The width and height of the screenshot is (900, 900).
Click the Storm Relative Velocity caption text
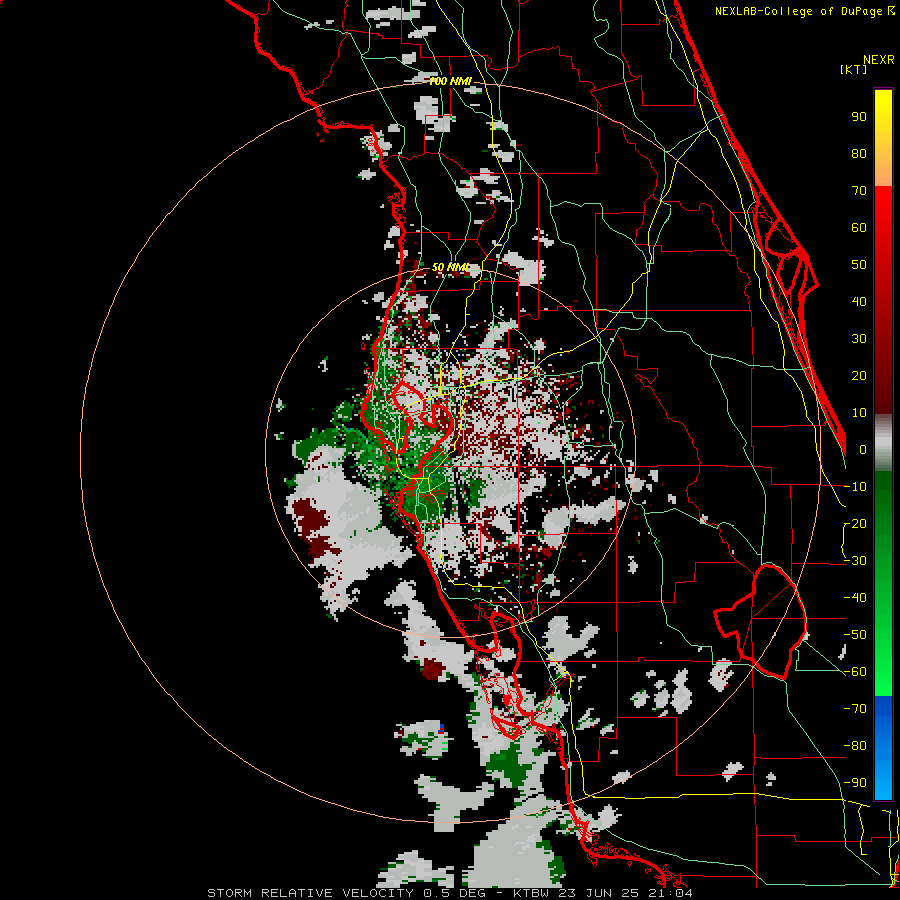click(x=449, y=893)
